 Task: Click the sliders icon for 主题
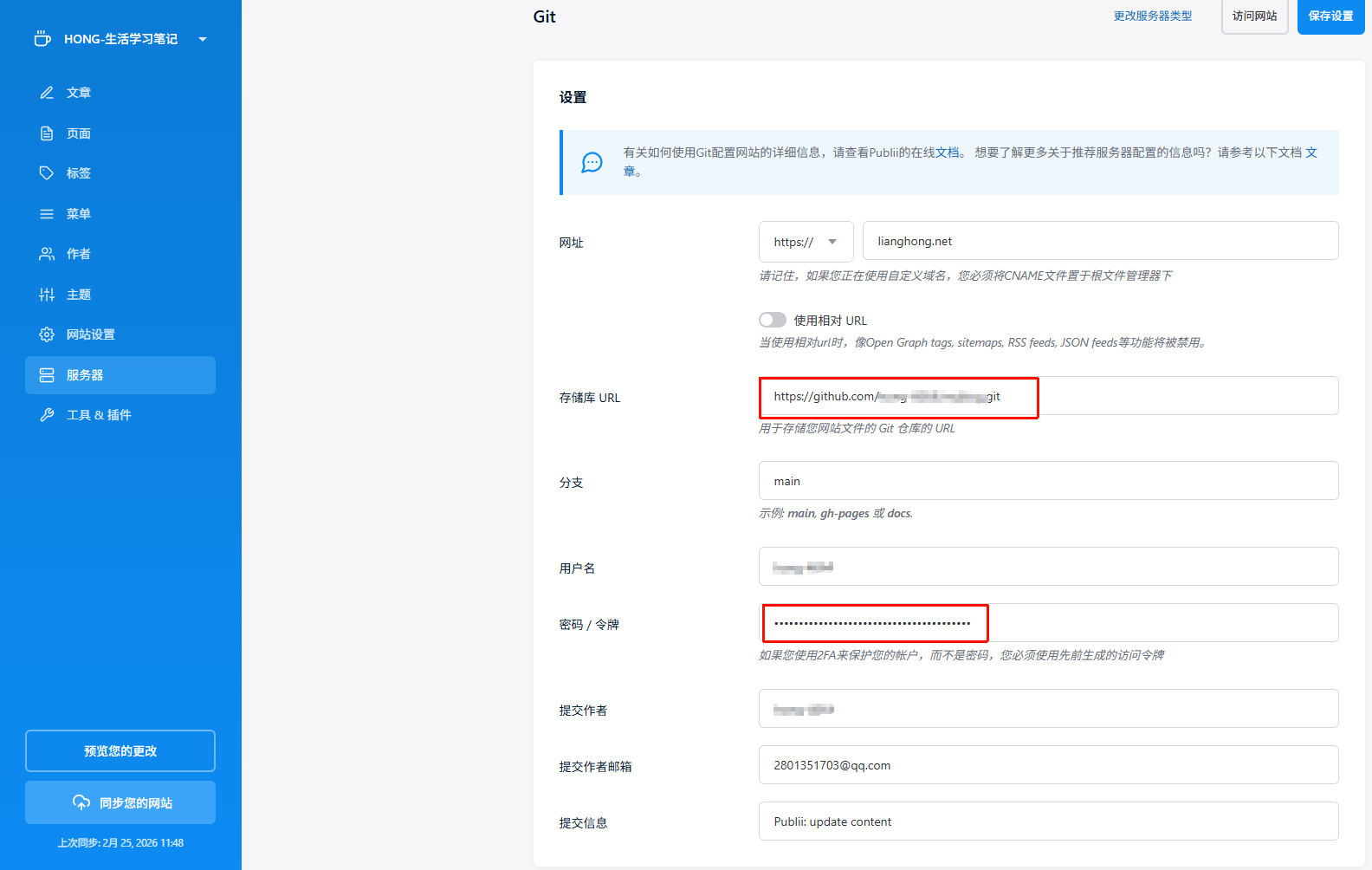pyautogui.click(x=47, y=295)
